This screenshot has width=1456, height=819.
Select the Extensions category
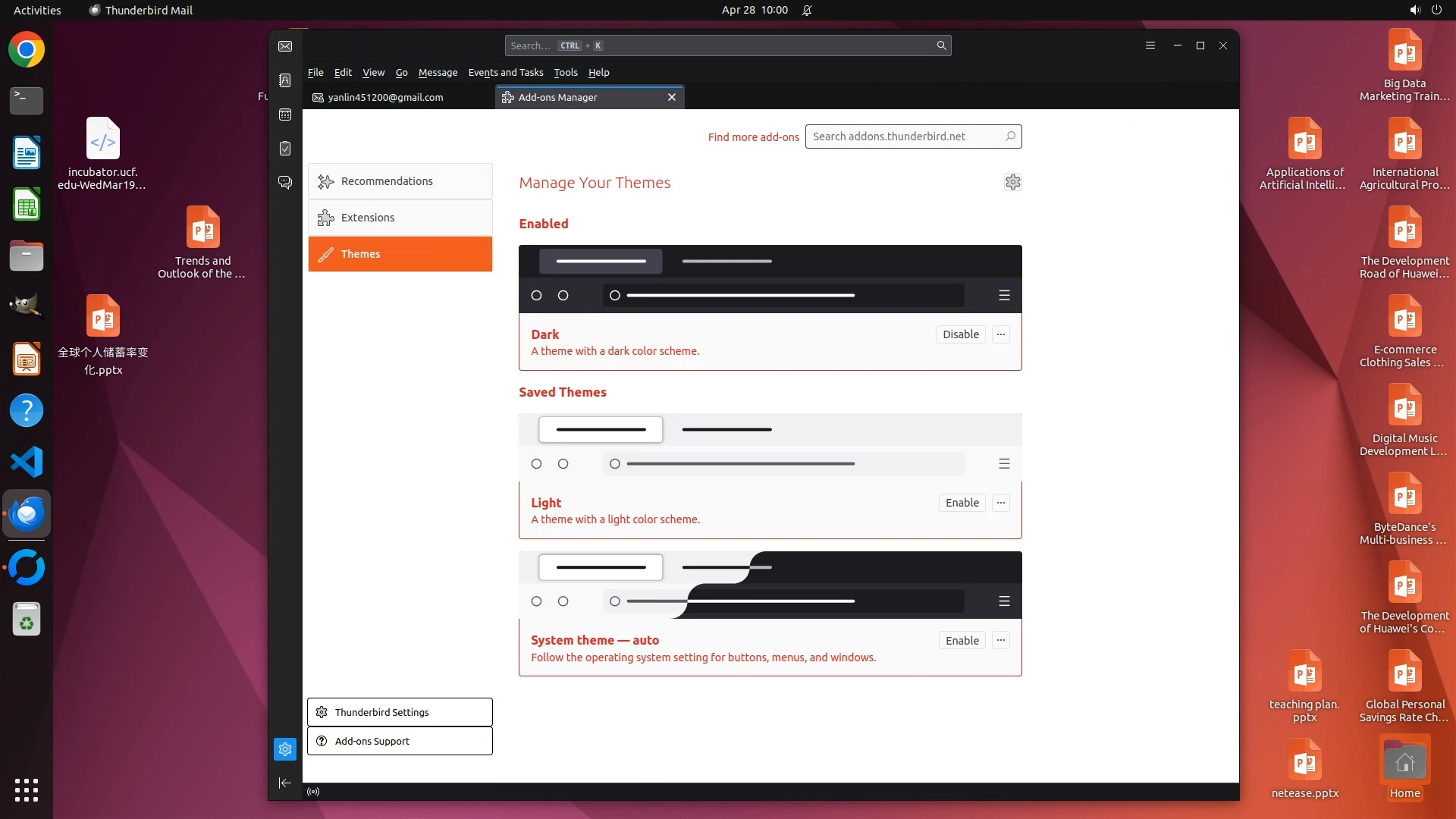click(400, 218)
